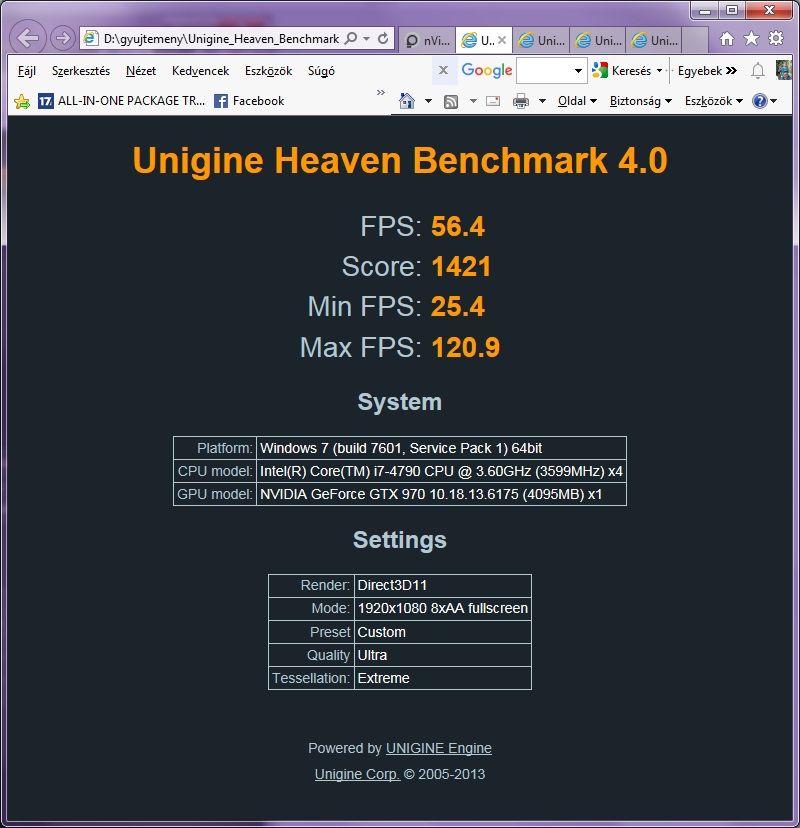Open the Kedvencek menu
Viewport: 800px width, 828px height.
coord(200,71)
